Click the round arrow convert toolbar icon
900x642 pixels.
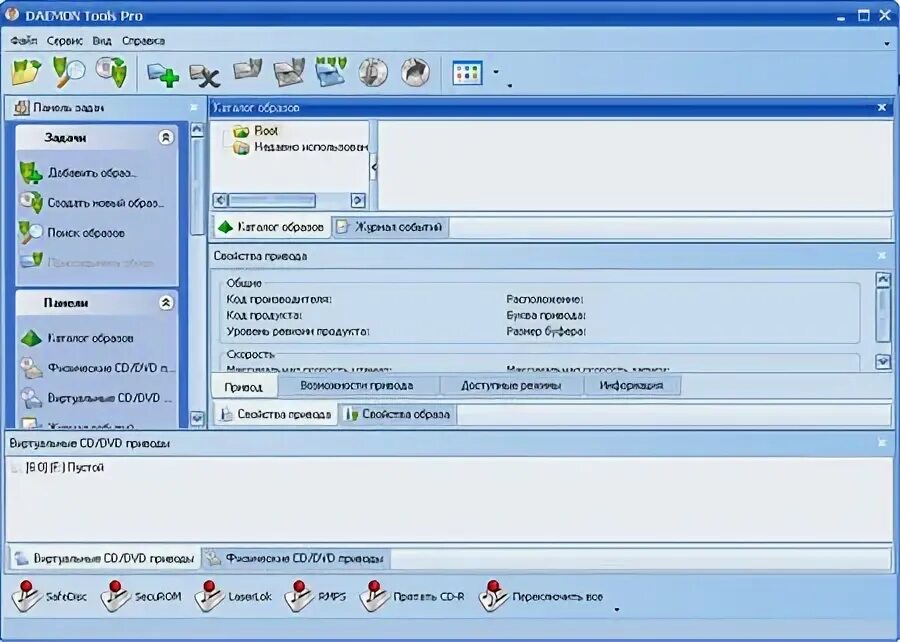point(416,73)
